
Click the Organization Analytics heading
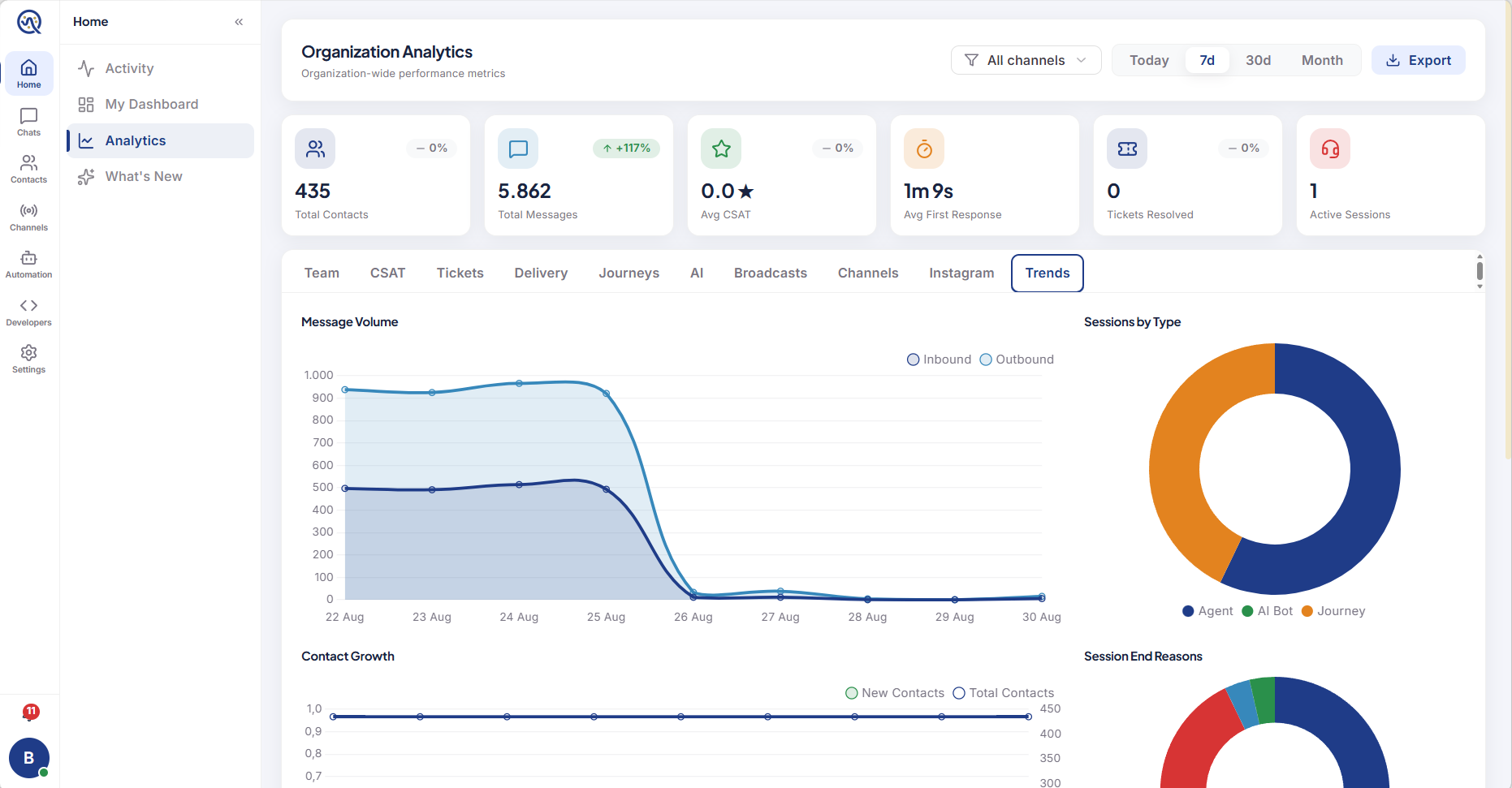point(387,52)
